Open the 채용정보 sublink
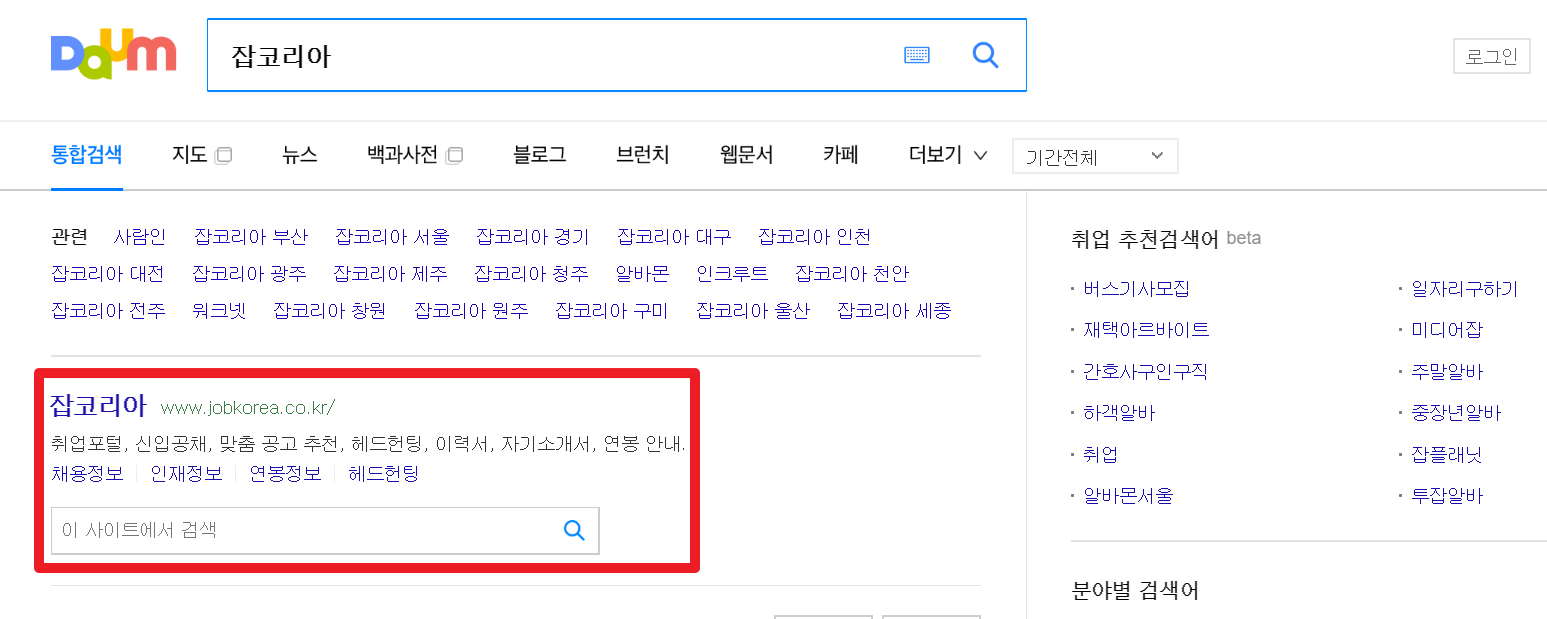 click(x=87, y=474)
